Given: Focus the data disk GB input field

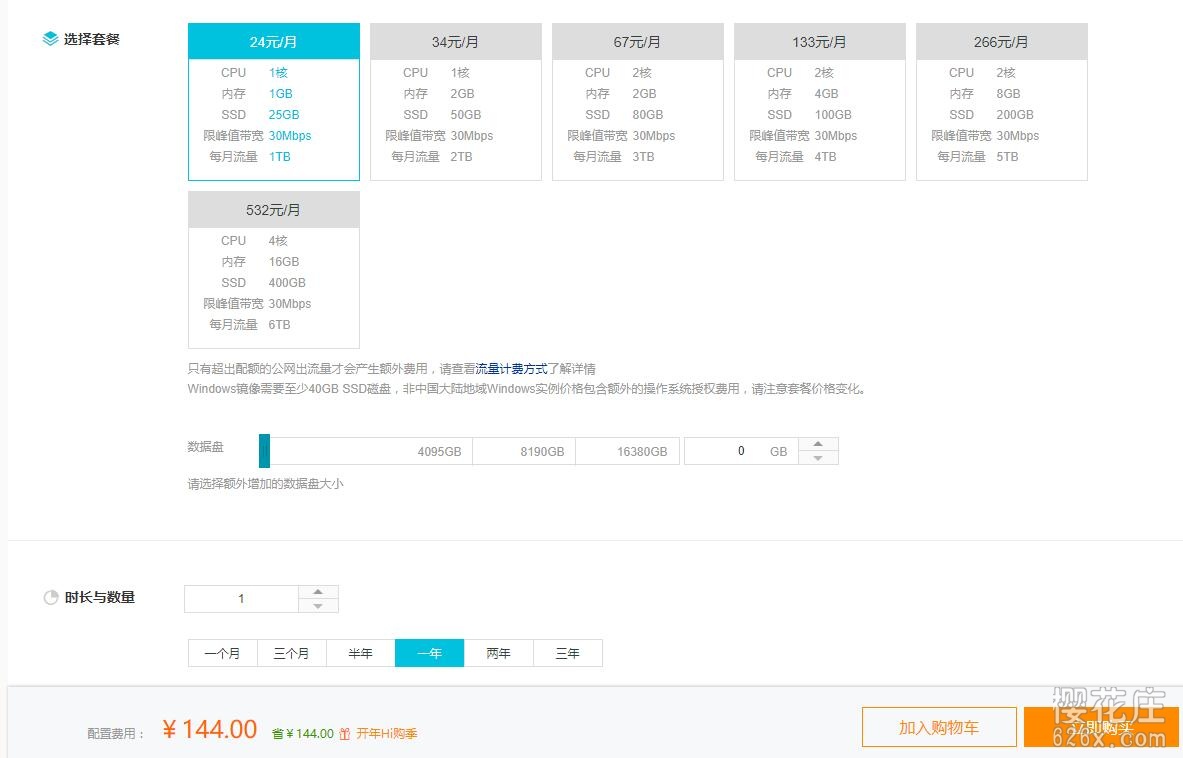Looking at the screenshot, I should click(x=741, y=451).
